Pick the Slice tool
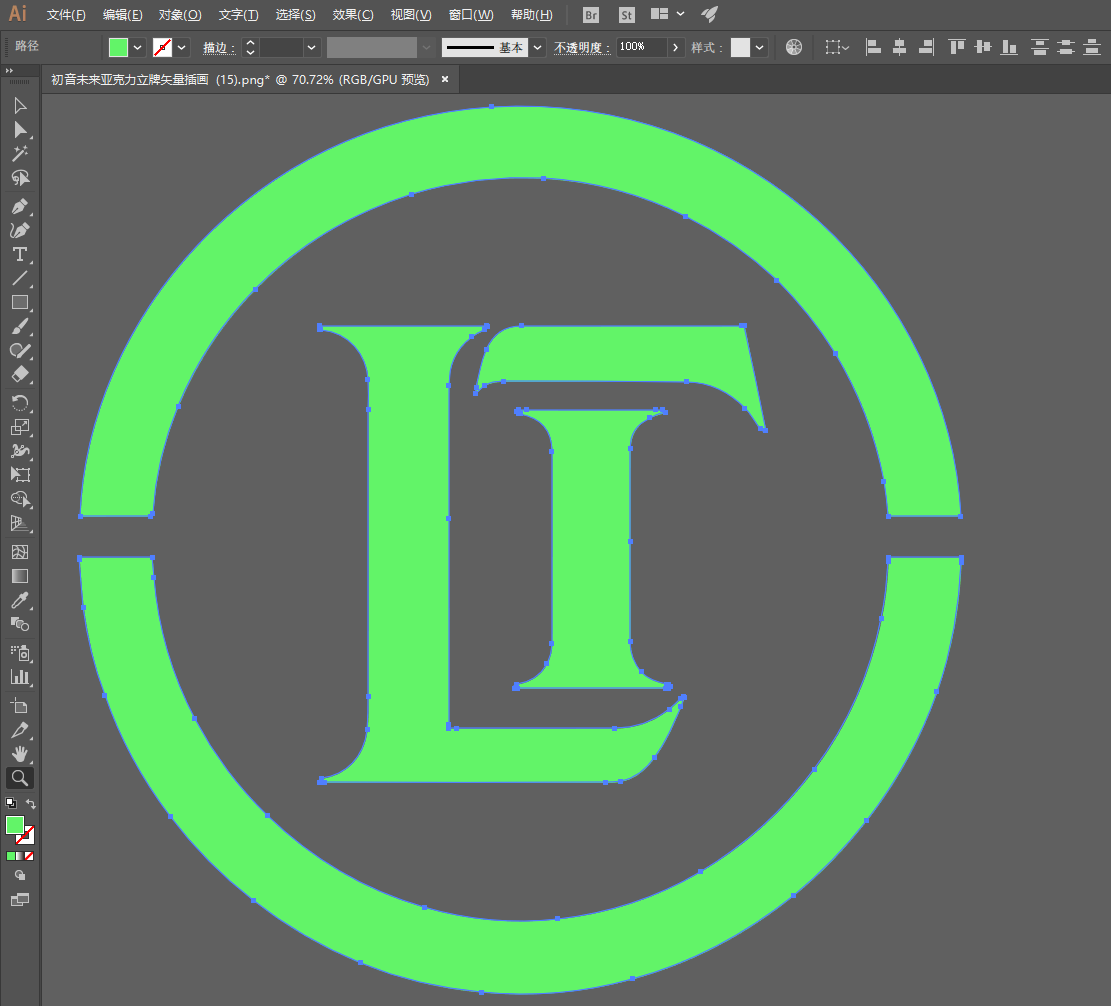Viewport: 1111px width, 1006px height. point(20,730)
